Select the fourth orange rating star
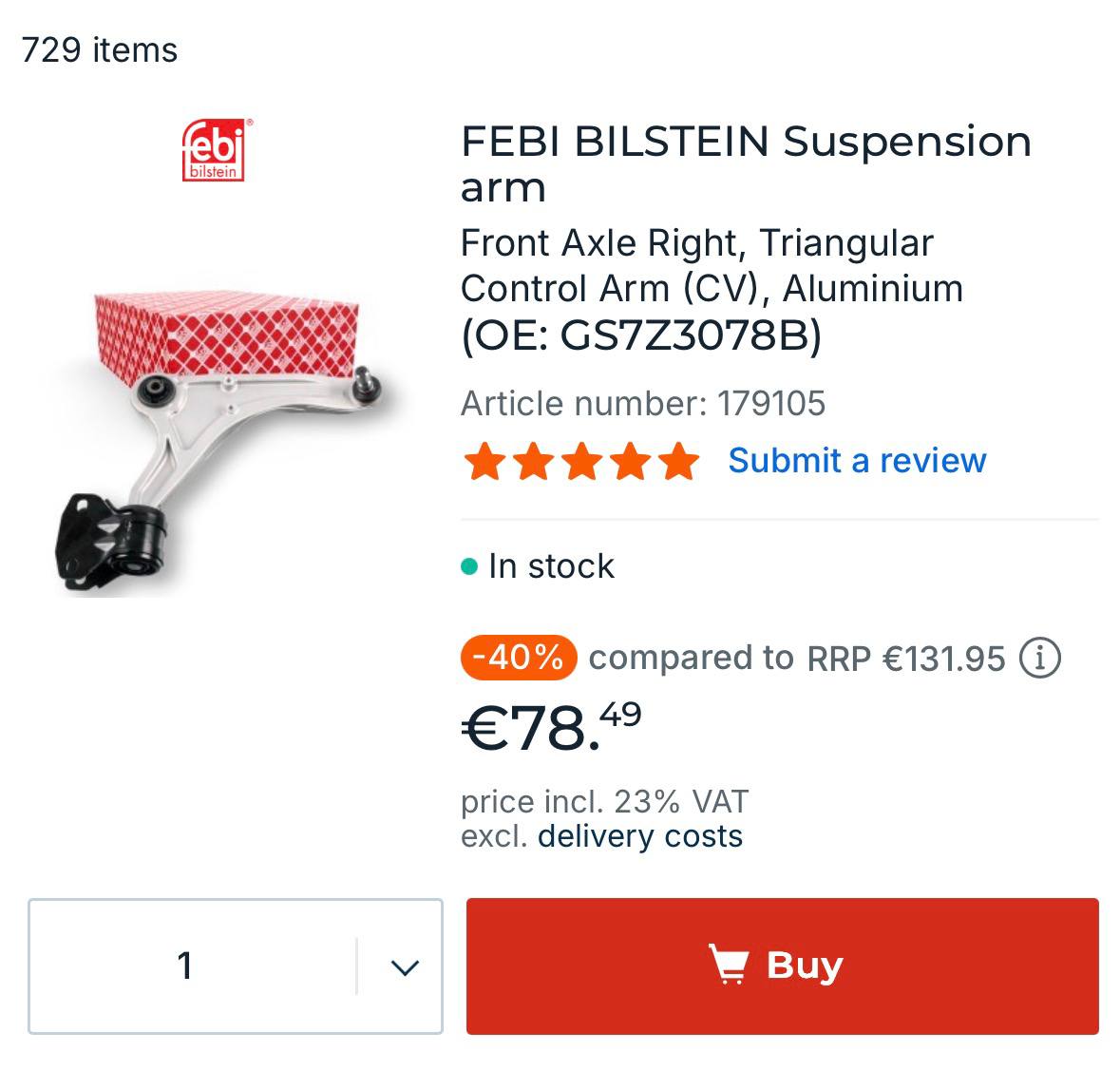Screen dimensions: 1120x1071 pos(630,462)
